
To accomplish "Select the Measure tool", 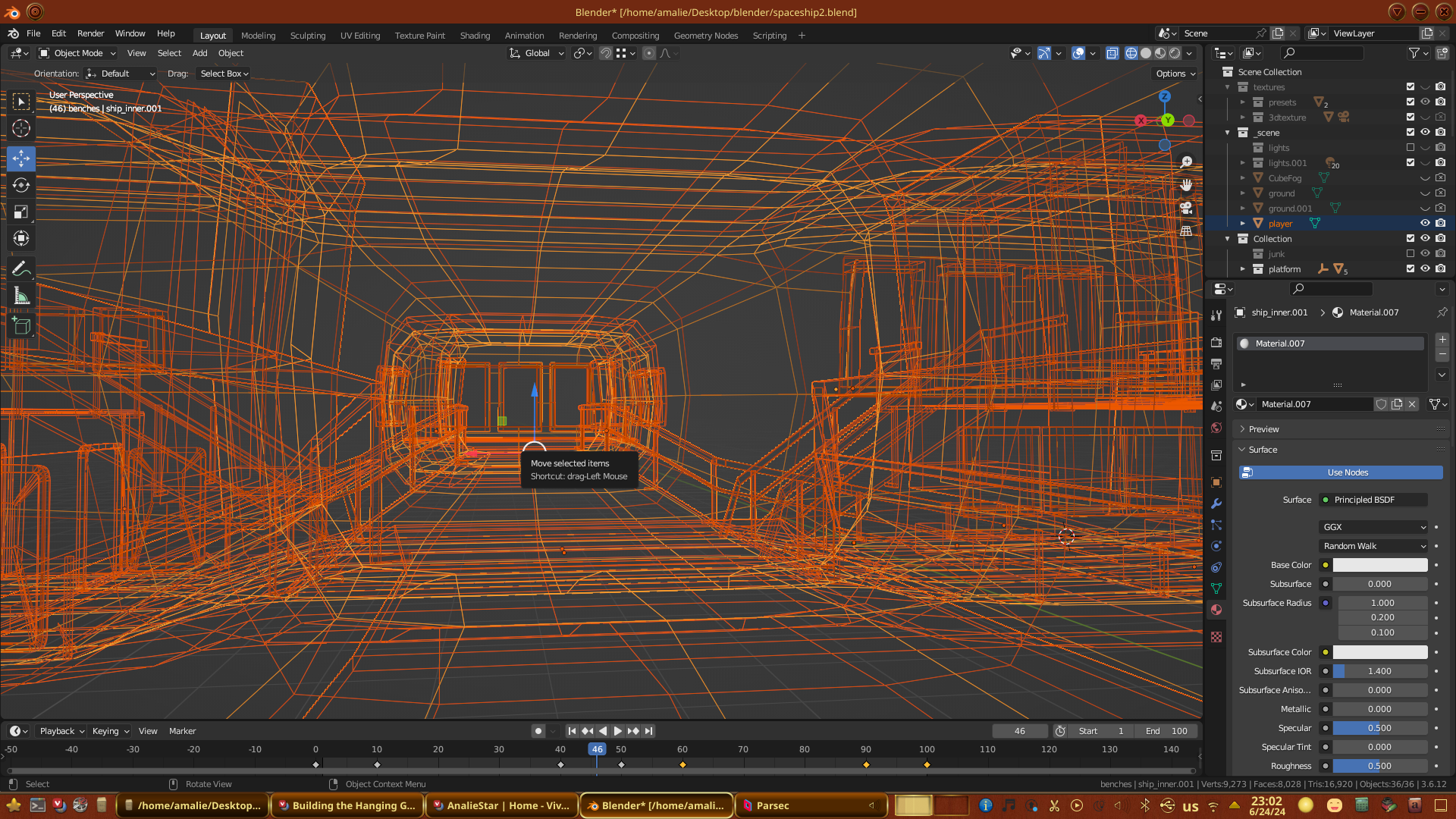I will pos(21,297).
